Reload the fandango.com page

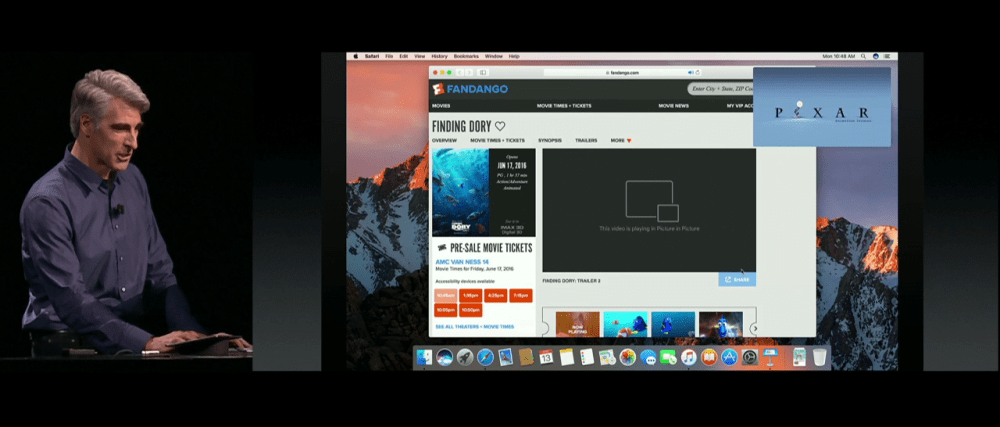698,73
